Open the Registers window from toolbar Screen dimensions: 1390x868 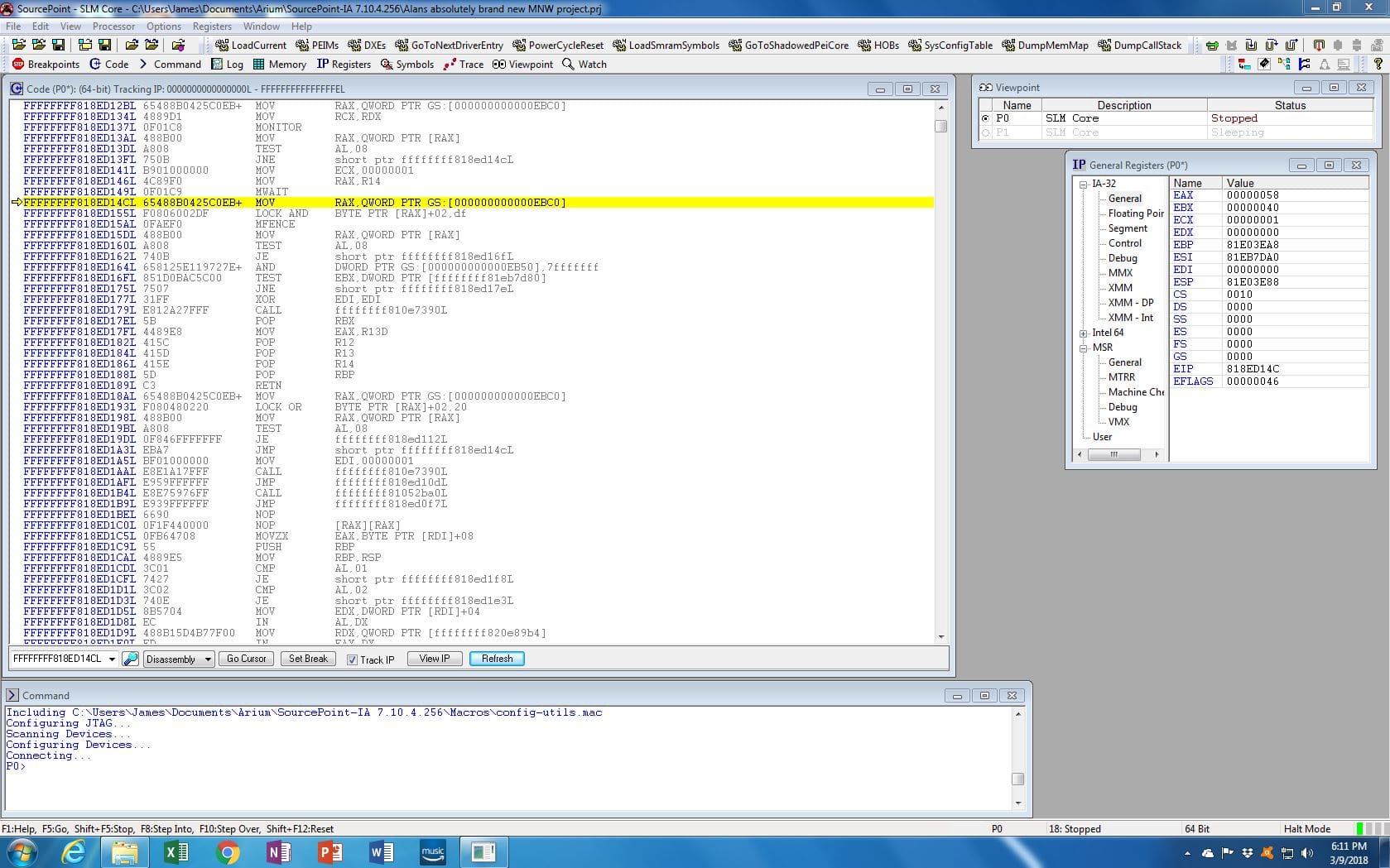[344, 64]
